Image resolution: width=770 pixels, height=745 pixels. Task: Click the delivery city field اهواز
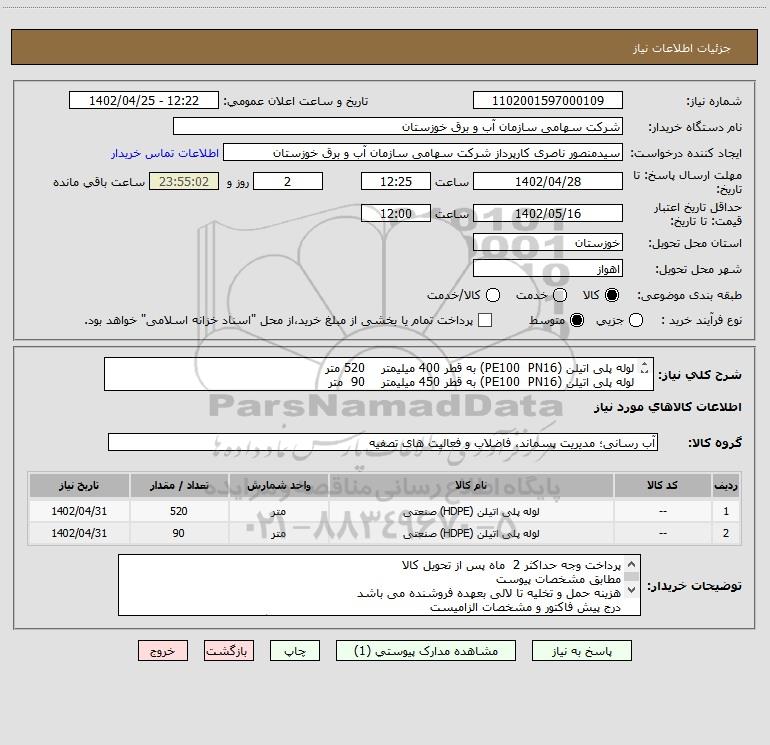point(548,268)
